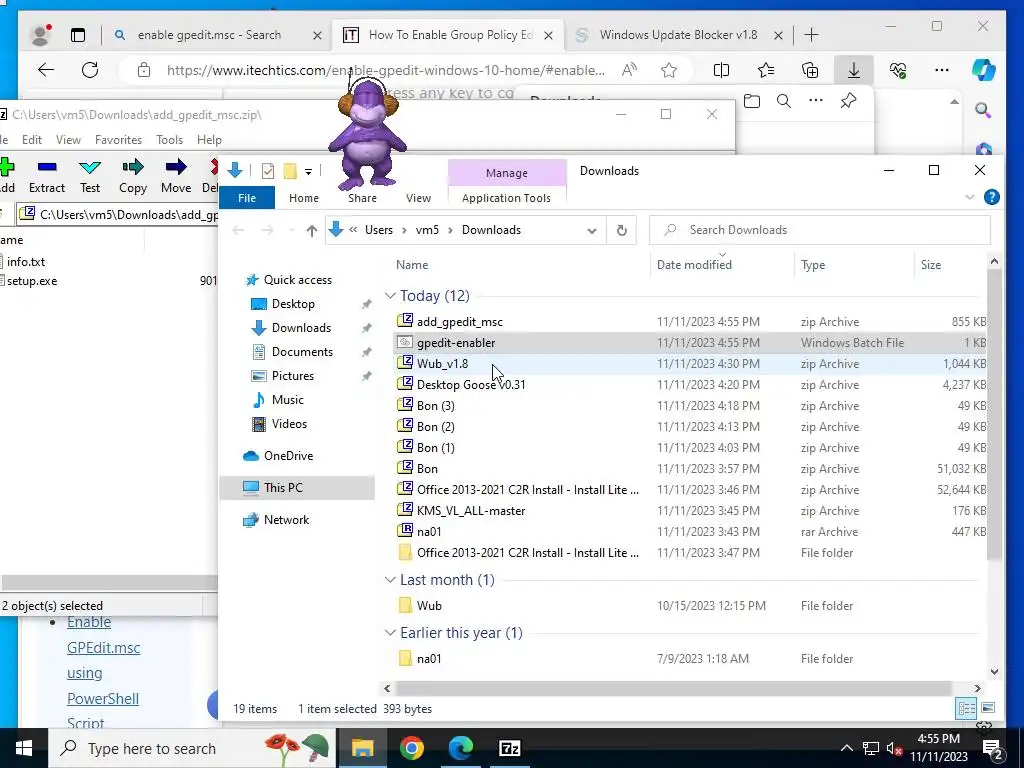Collapse the Earlier this year (1) group
Viewport: 1024px width, 768px height.
(x=390, y=633)
